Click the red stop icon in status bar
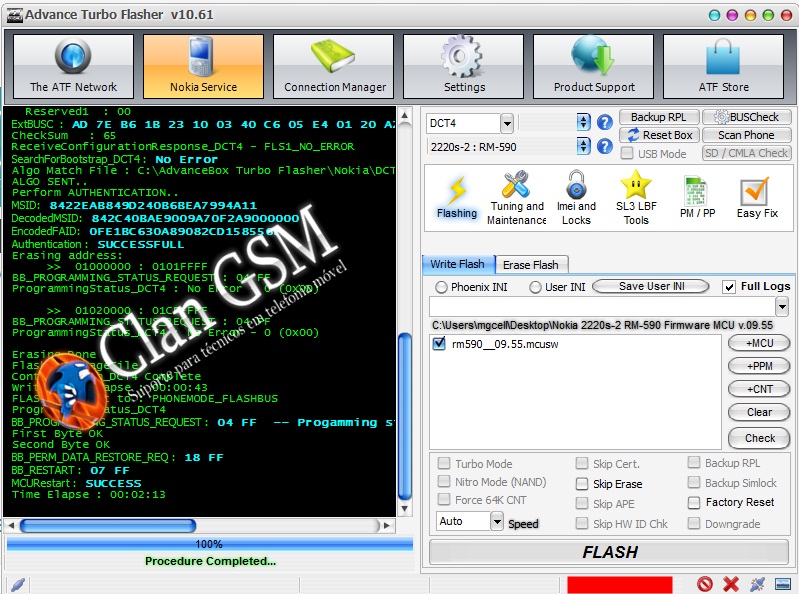Screen dimensions: 799x594 (705, 583)
